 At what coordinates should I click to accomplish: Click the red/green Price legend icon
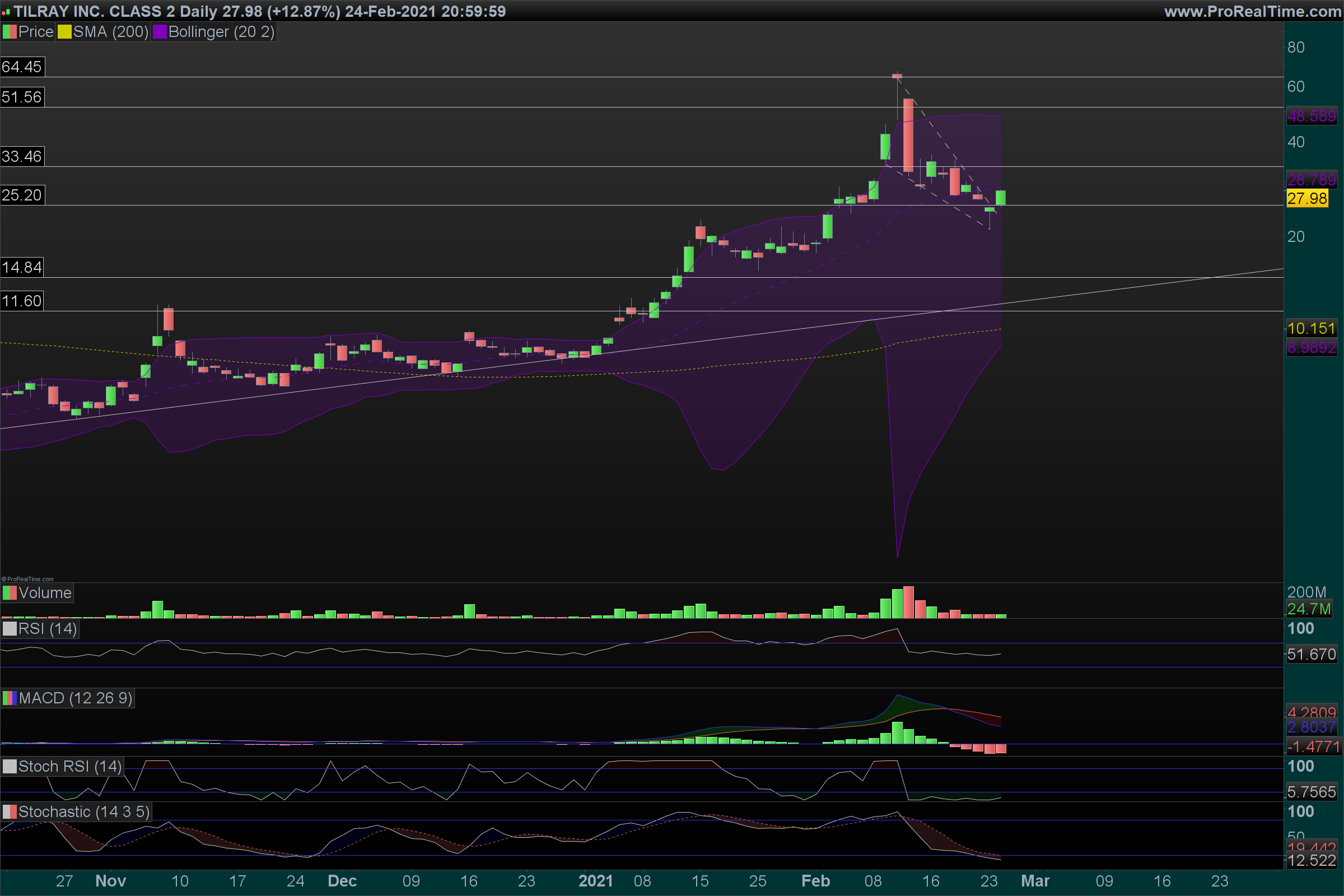(10, 32)
